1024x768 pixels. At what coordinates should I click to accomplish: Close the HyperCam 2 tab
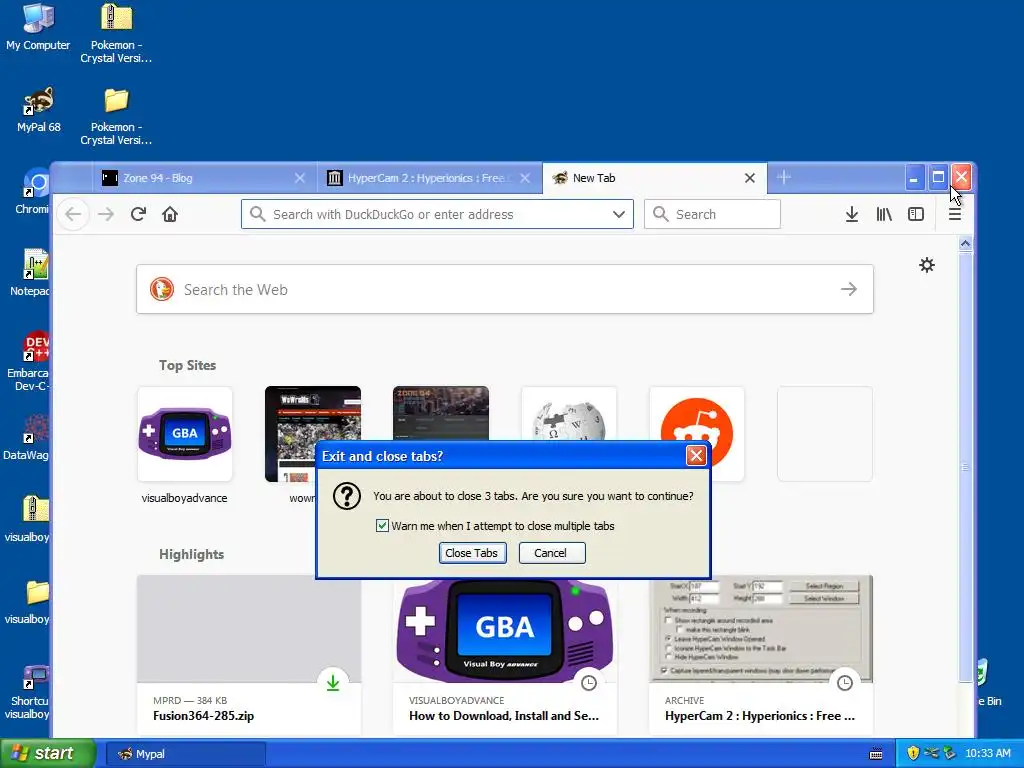(x=525, y=178)
